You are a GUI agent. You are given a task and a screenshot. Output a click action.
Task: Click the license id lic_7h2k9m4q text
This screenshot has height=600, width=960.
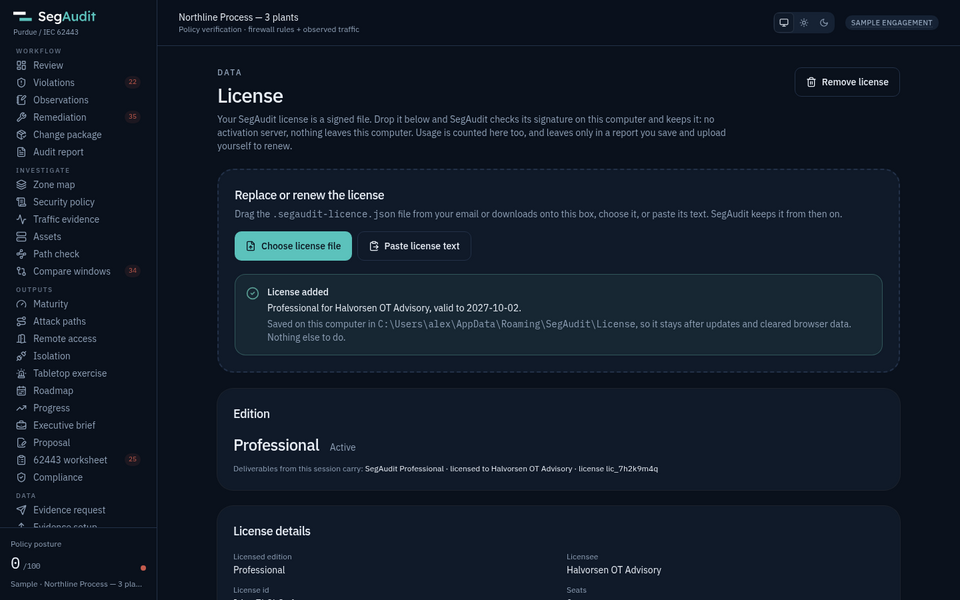coord(632,469)
